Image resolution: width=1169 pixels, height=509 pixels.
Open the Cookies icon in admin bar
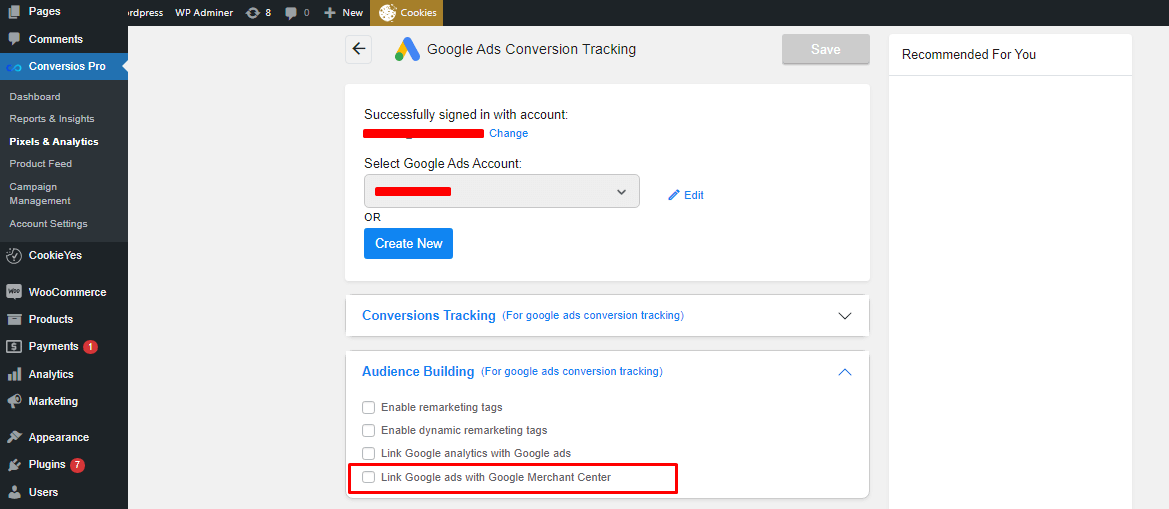pyautogui.click(x=388, y=12)
